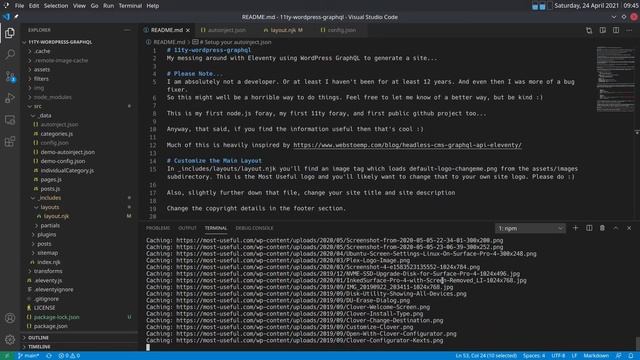640x360 pixels.
Task: Switch to the DEBUG CONSOLE tab
Action: 254,228
